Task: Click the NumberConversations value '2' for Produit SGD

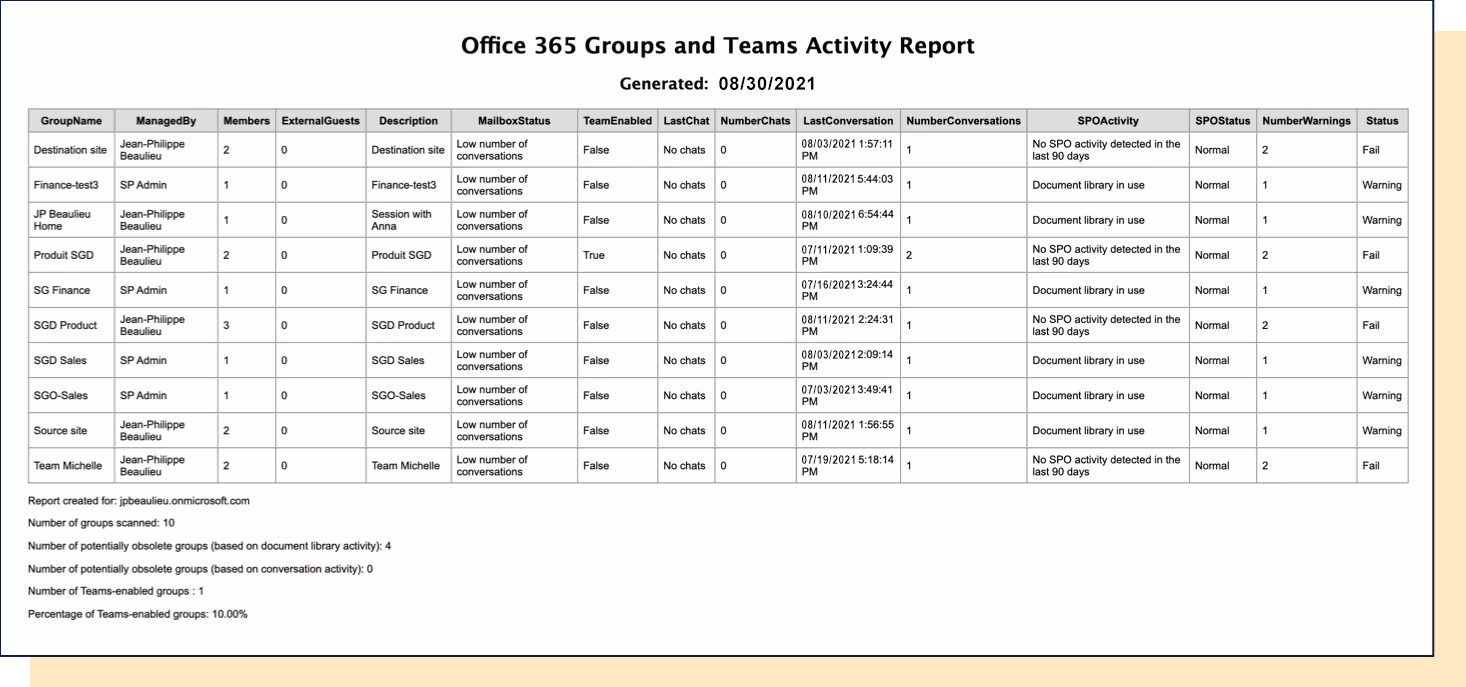Action: (x=909, y=255)
